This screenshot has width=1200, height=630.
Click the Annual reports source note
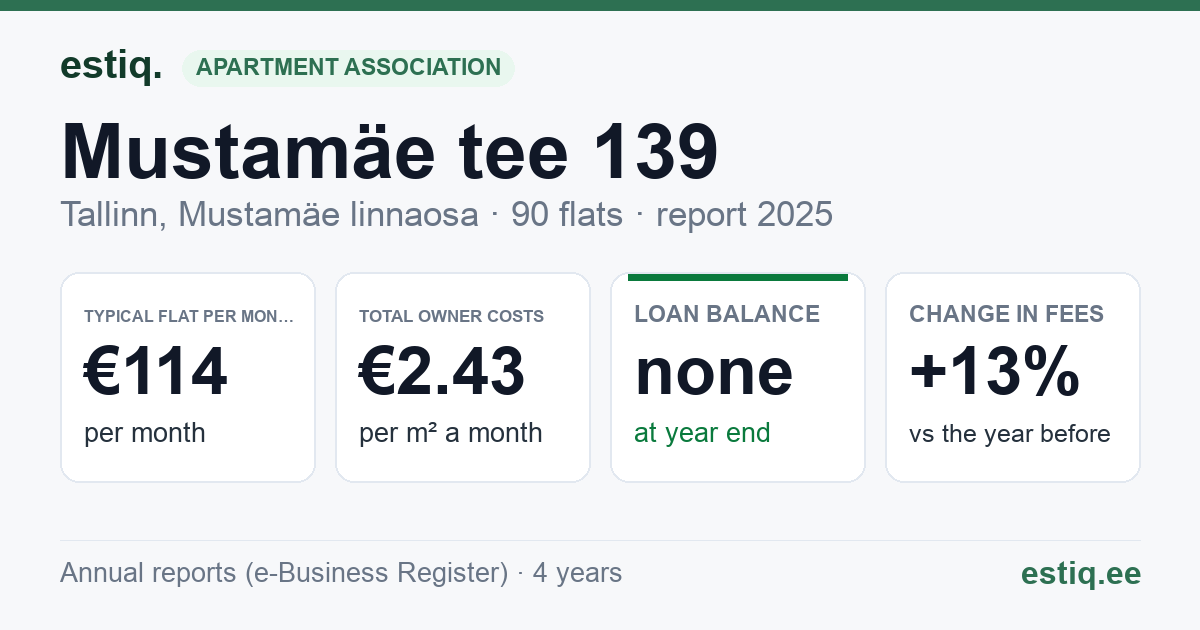click(x=341, y=573)
